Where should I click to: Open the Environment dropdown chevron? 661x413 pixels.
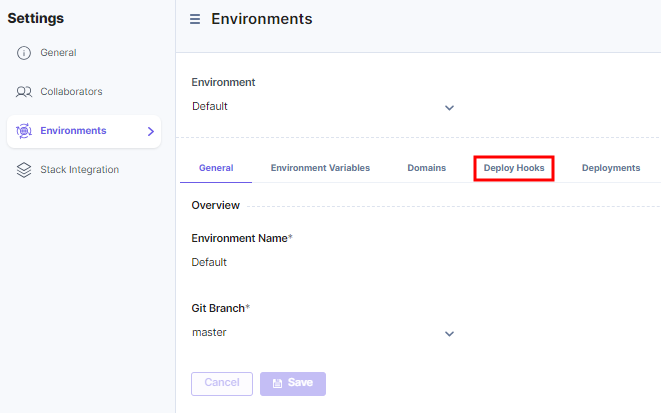[x=449, y=107]
